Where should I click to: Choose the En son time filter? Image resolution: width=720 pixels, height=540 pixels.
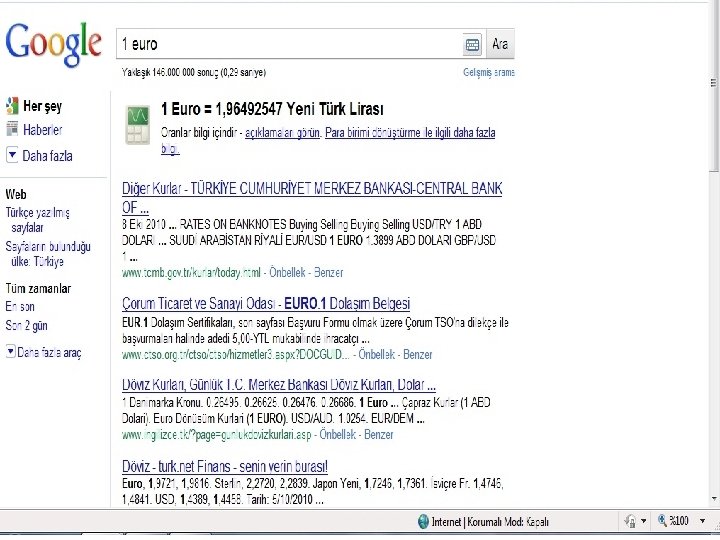(x=20, y=306)
